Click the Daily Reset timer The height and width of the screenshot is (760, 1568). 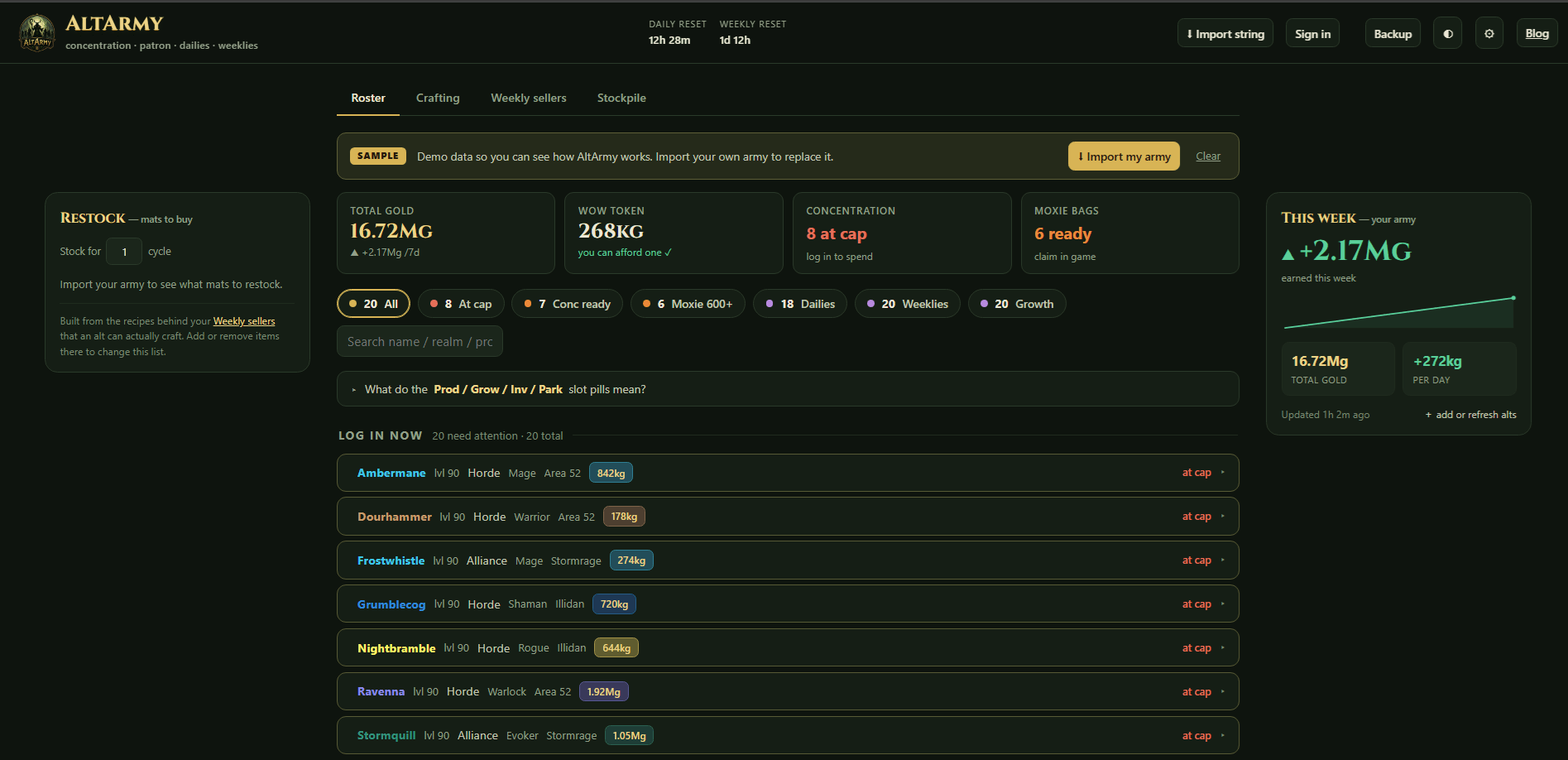tap(677, 32)
